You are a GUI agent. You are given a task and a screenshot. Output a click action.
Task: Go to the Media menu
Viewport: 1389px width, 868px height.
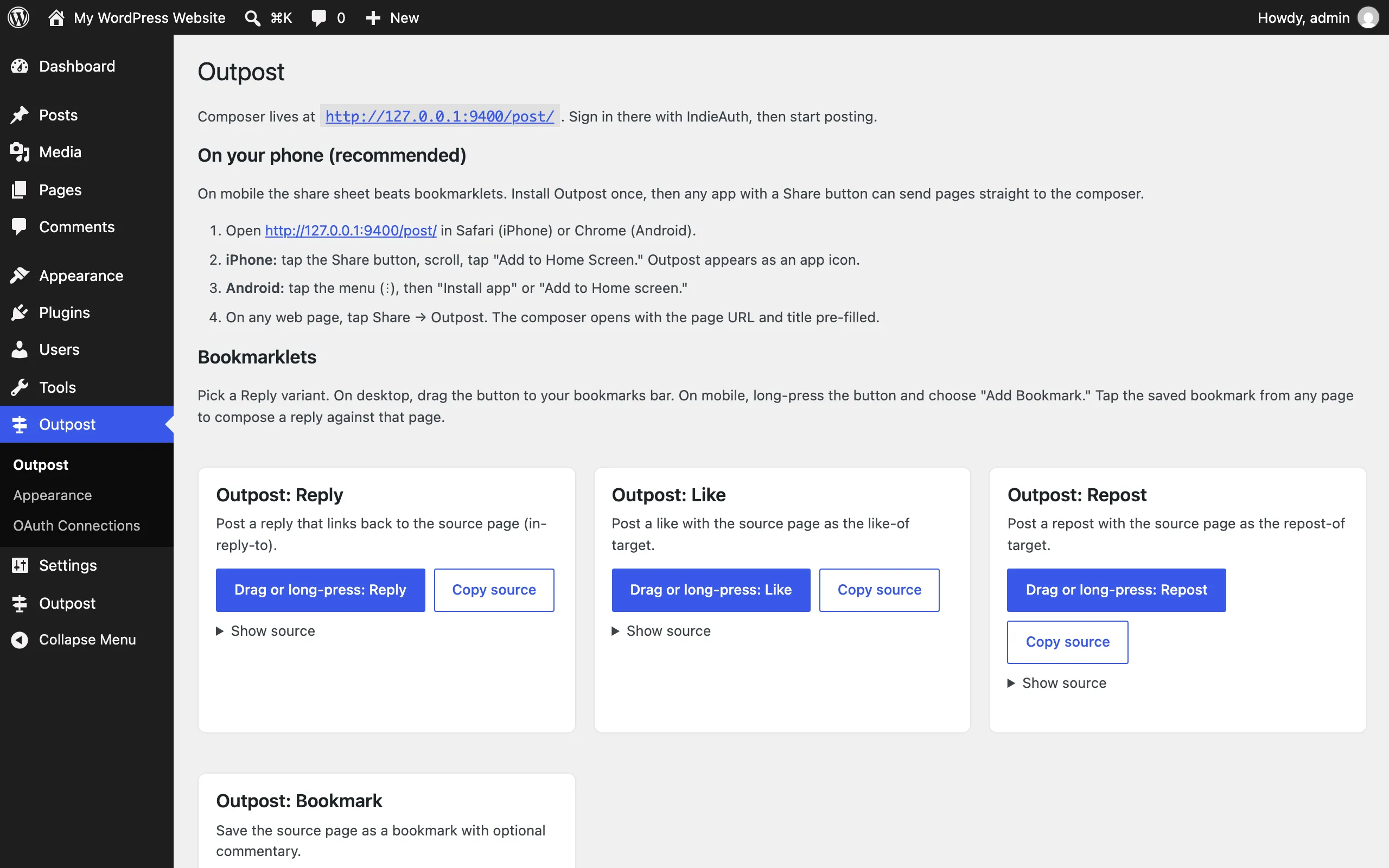[60, 152]
